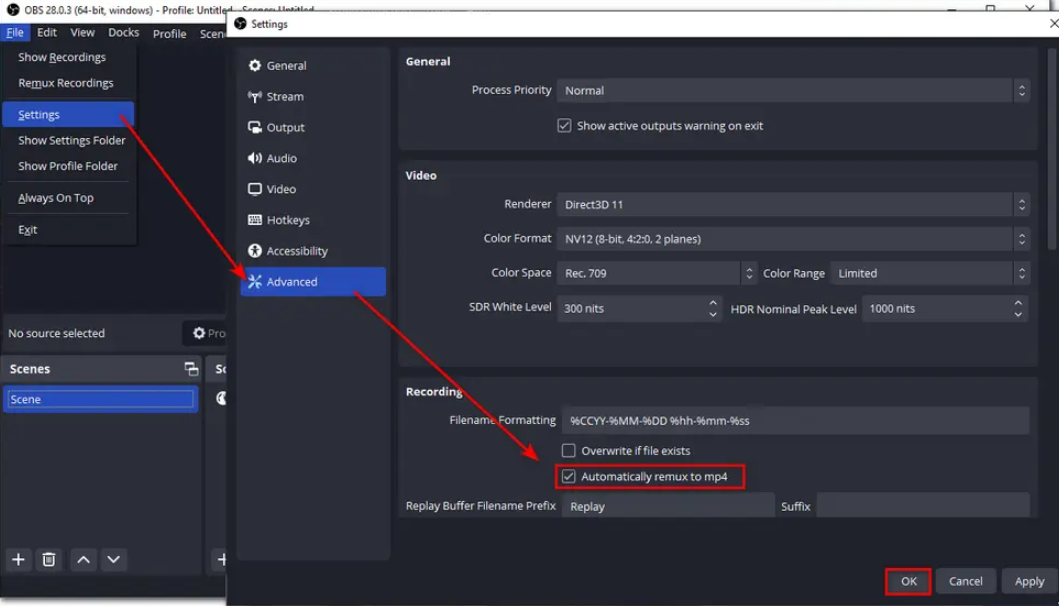The width and height of the screenshot is (1059, 606).
Task: Open General settings via its gear icon
Action: pos(255,66)
